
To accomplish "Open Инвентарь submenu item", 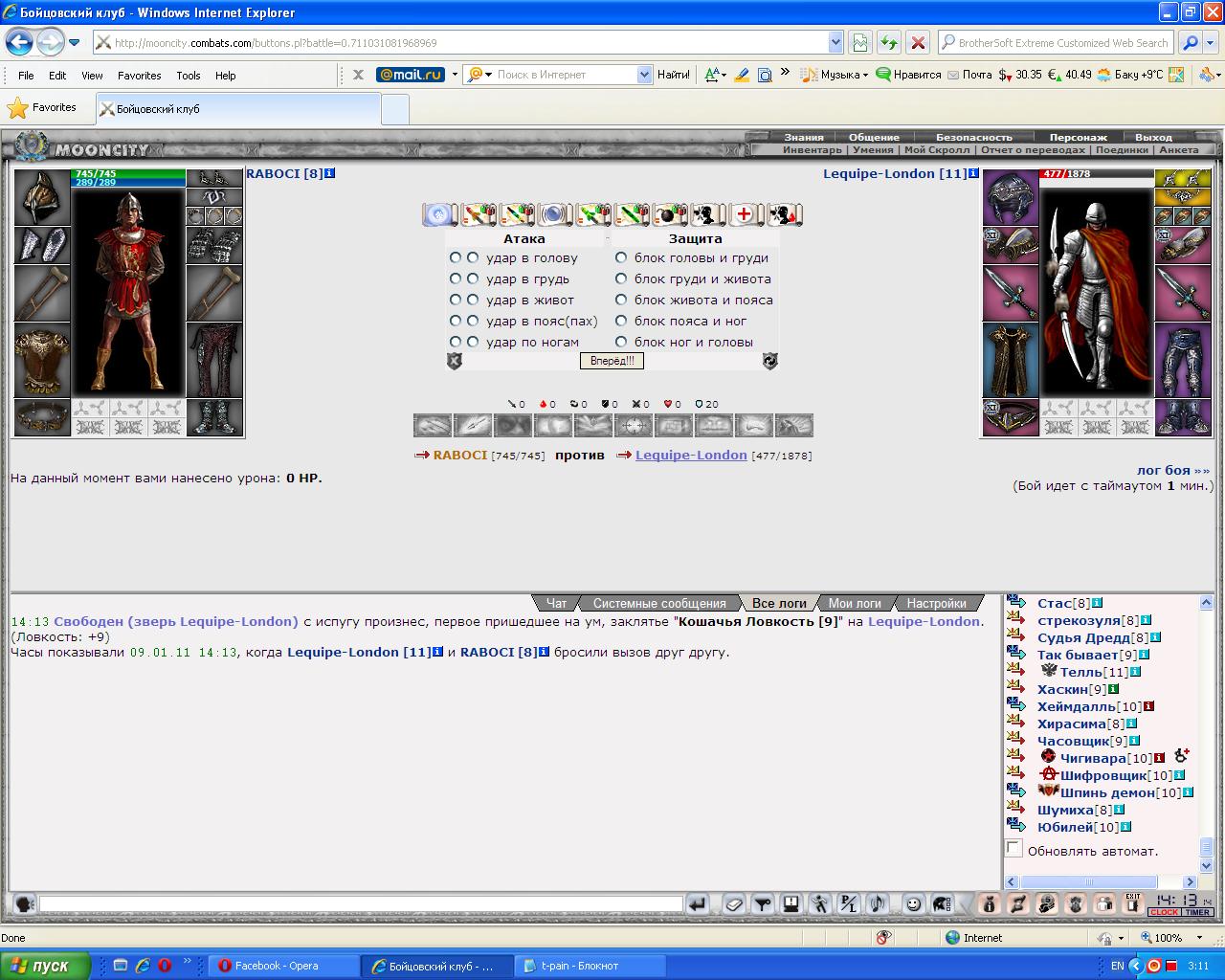I will click(x=812, y=150).
